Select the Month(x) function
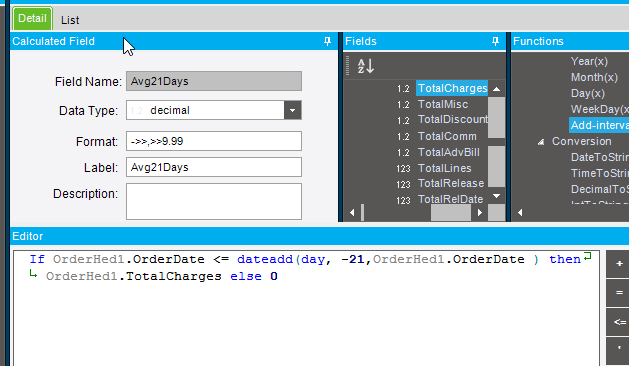The image size is (629, 366). coord(594,77)
